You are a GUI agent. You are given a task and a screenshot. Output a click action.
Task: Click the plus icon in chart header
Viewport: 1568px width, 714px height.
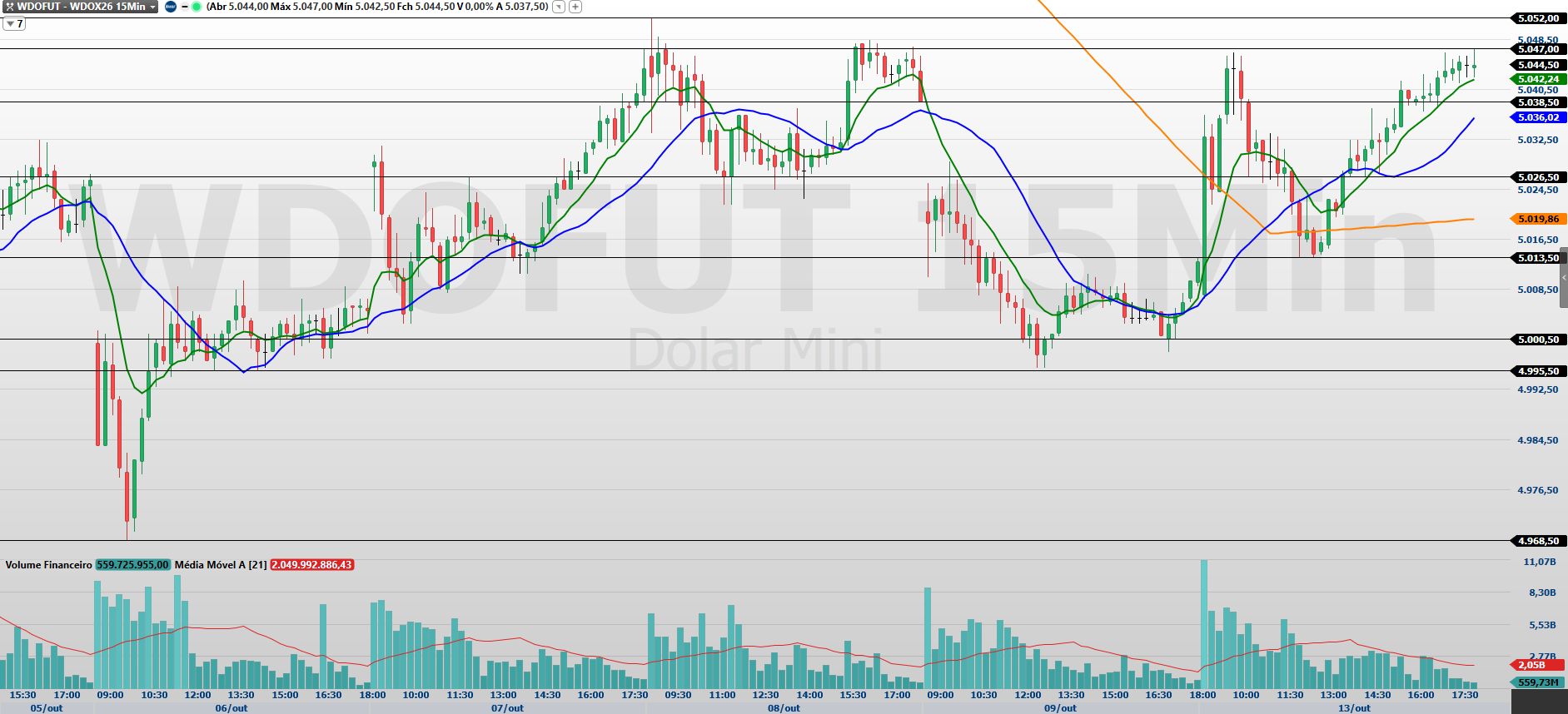coord(575,7)
